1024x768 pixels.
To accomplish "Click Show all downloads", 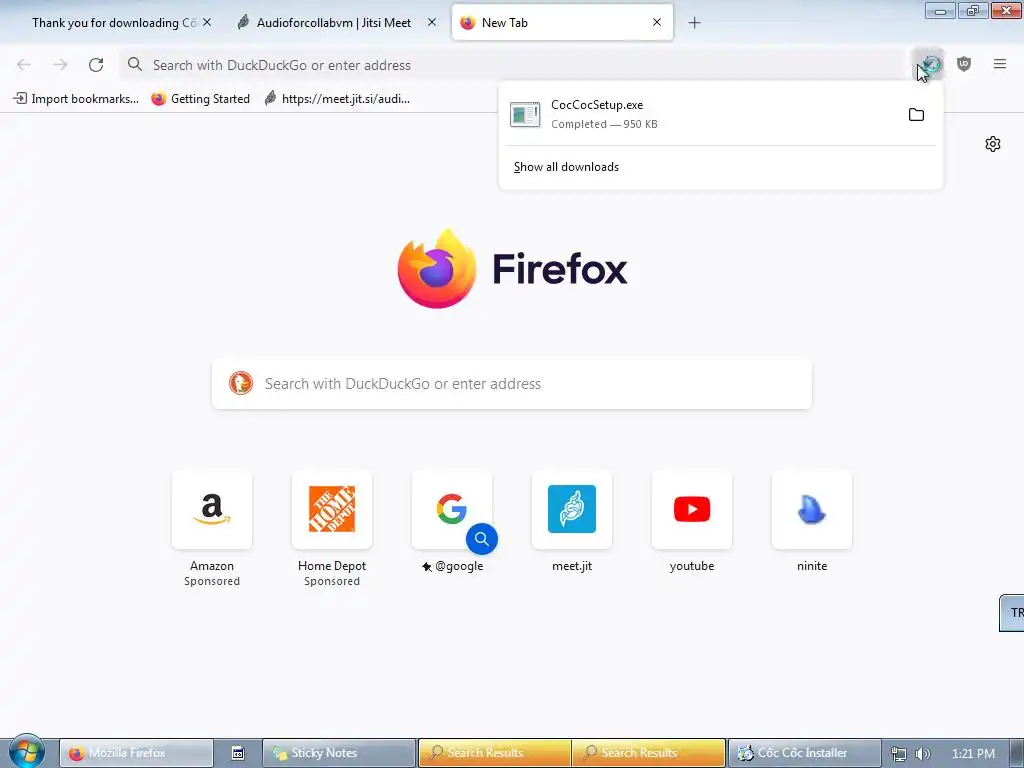I will (x=566, y=167).
